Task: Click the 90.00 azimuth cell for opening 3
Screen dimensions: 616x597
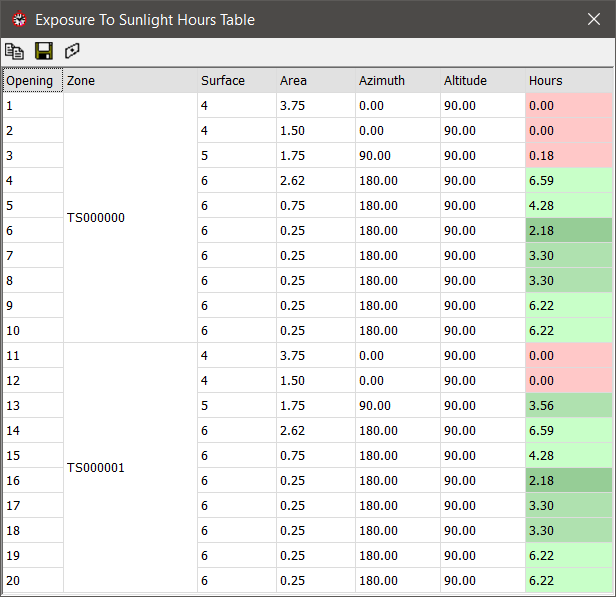Action: click(397, 156)
